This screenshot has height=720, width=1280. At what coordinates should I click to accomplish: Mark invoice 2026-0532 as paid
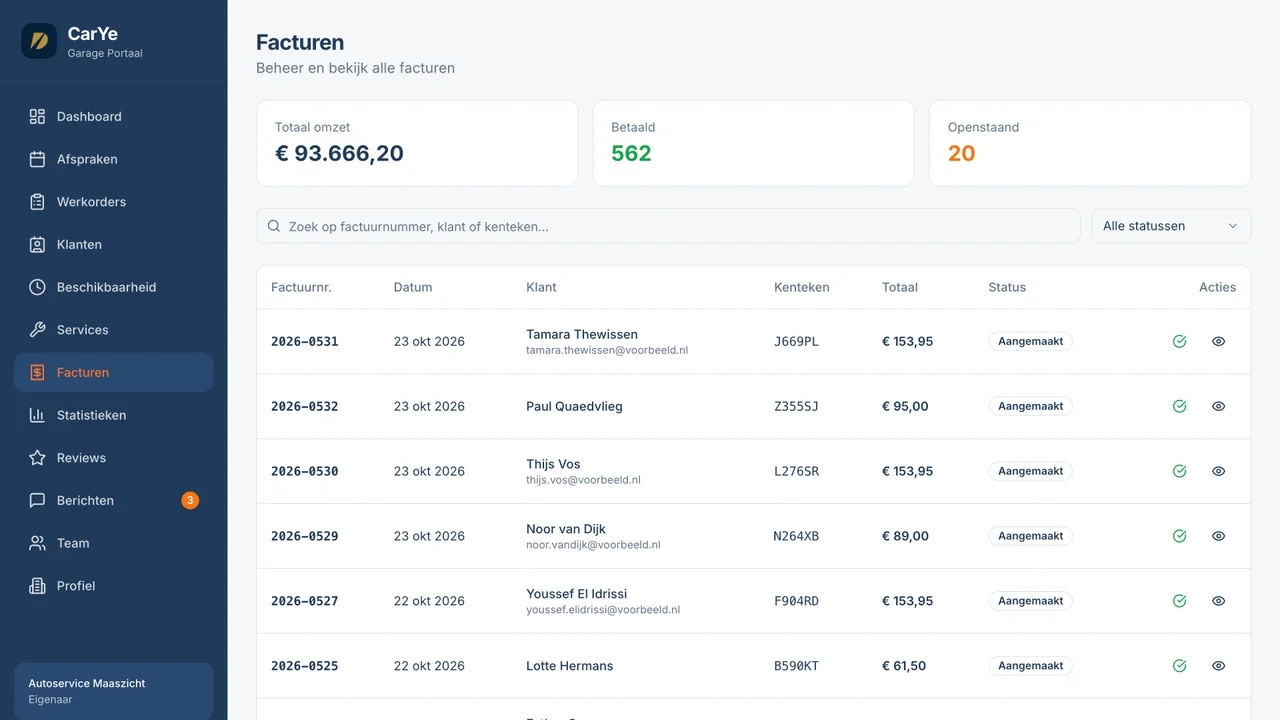[1180, 406]
